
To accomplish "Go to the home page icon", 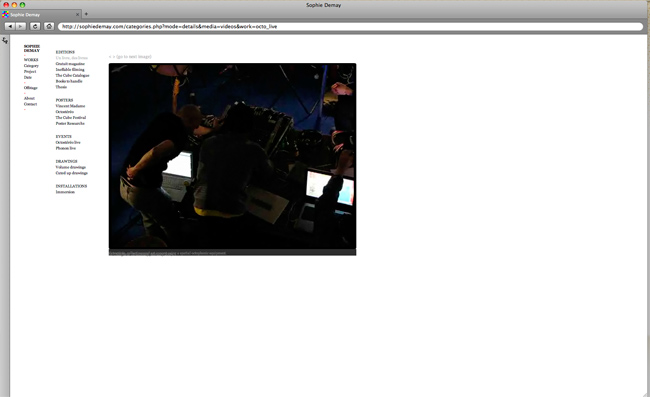I will (x=49, y=26).
